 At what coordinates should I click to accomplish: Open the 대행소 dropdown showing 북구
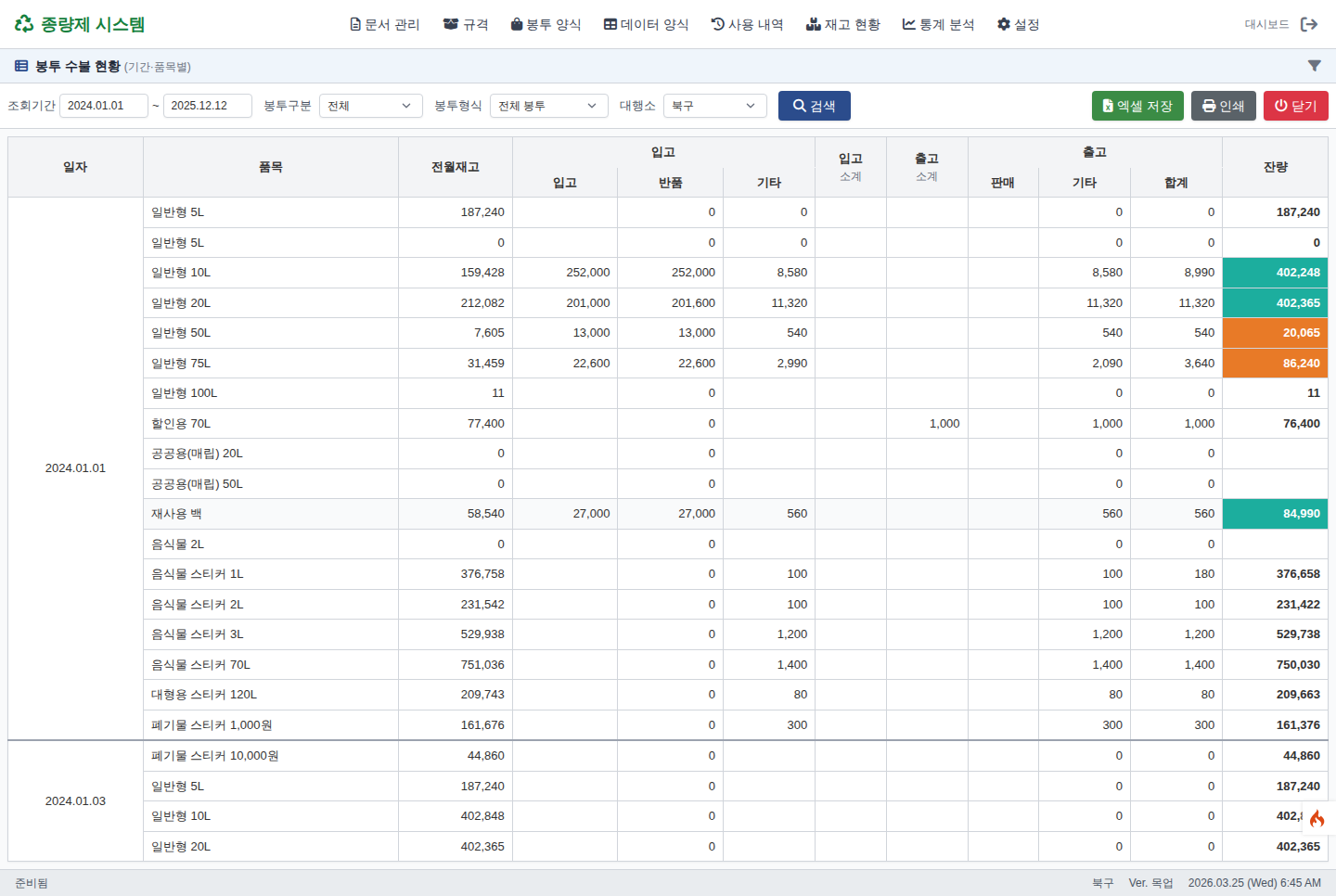(714, 106)
